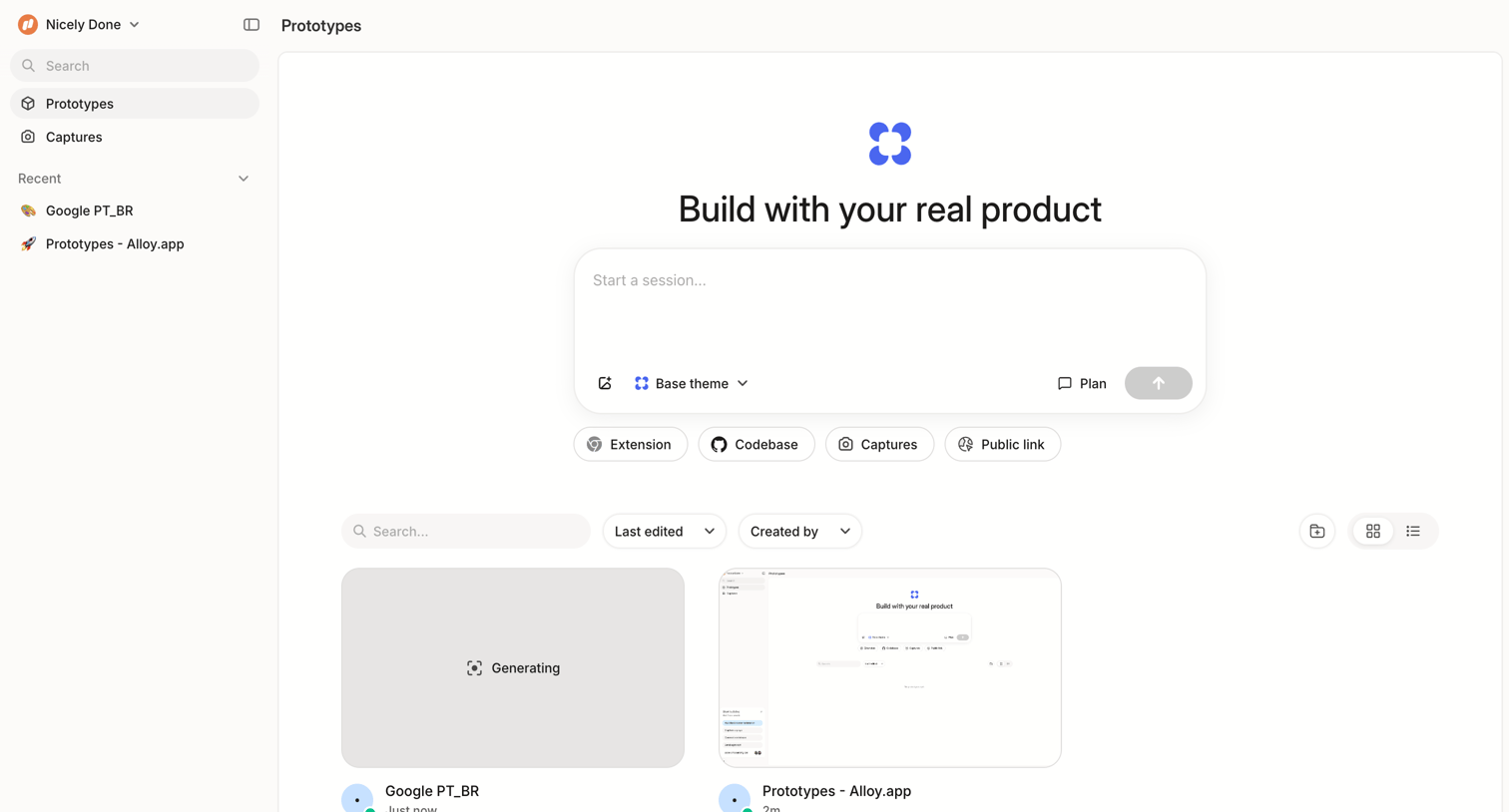Click the attach image icon in the session box

tap(605, 383)
